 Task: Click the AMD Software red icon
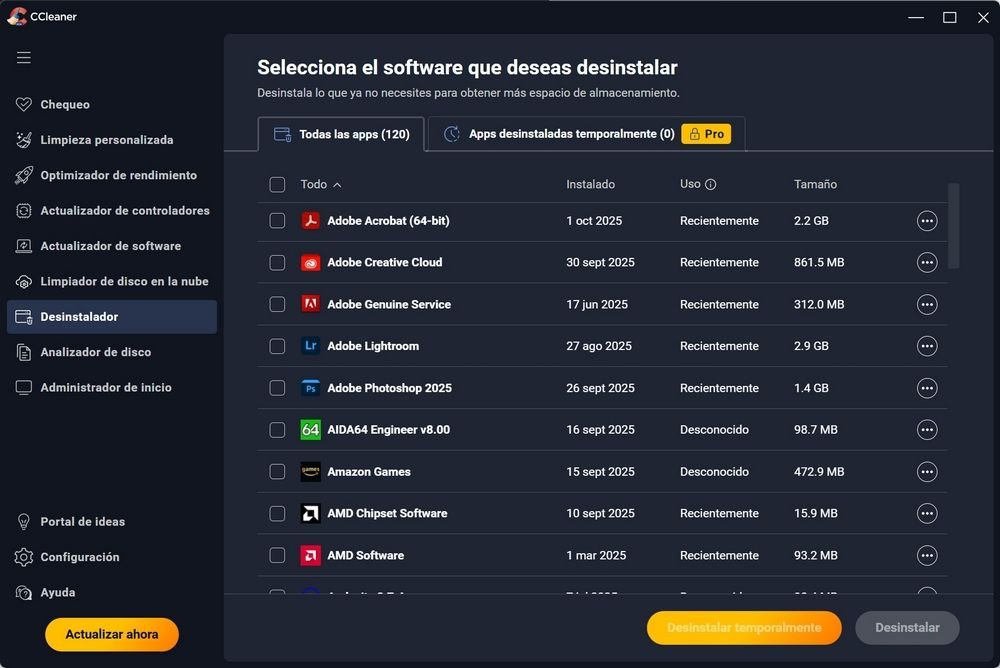pos(311,555)
